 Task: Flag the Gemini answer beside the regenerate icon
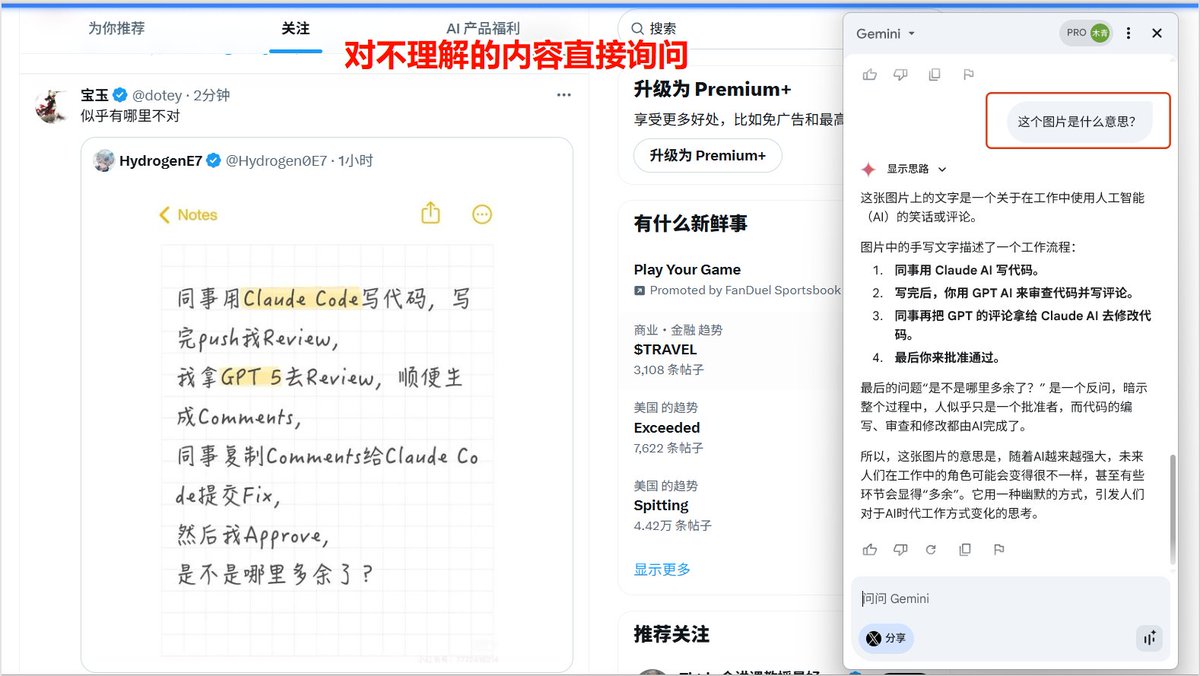[998, 549]
